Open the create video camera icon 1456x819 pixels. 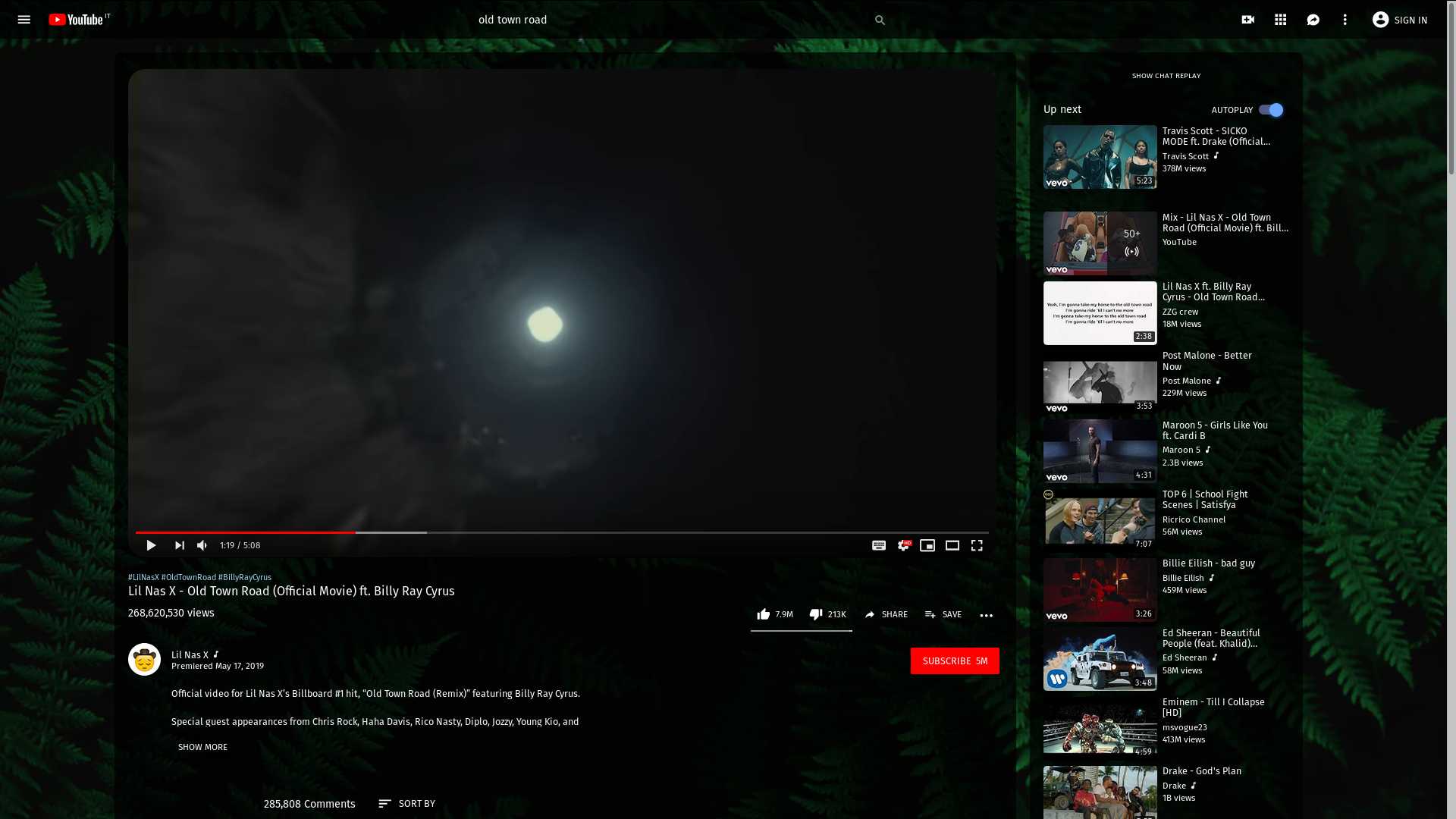click(1248, 20)
